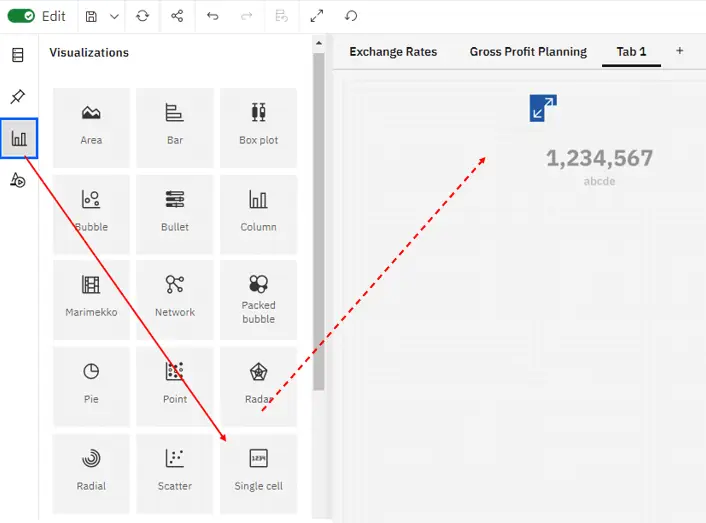
Task: Click the Visualizations panel heading
Action: tap(89, 53)
